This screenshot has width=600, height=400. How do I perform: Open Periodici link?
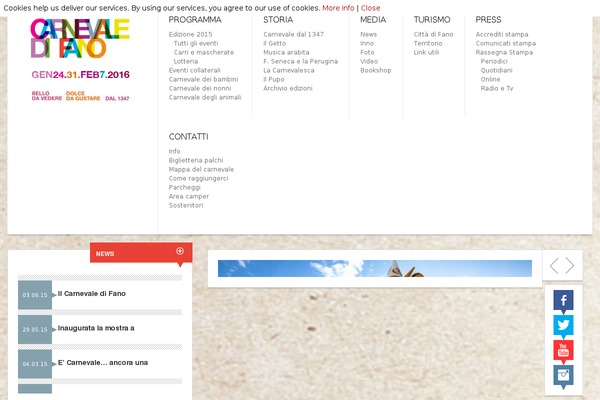[x=494, y=61]
